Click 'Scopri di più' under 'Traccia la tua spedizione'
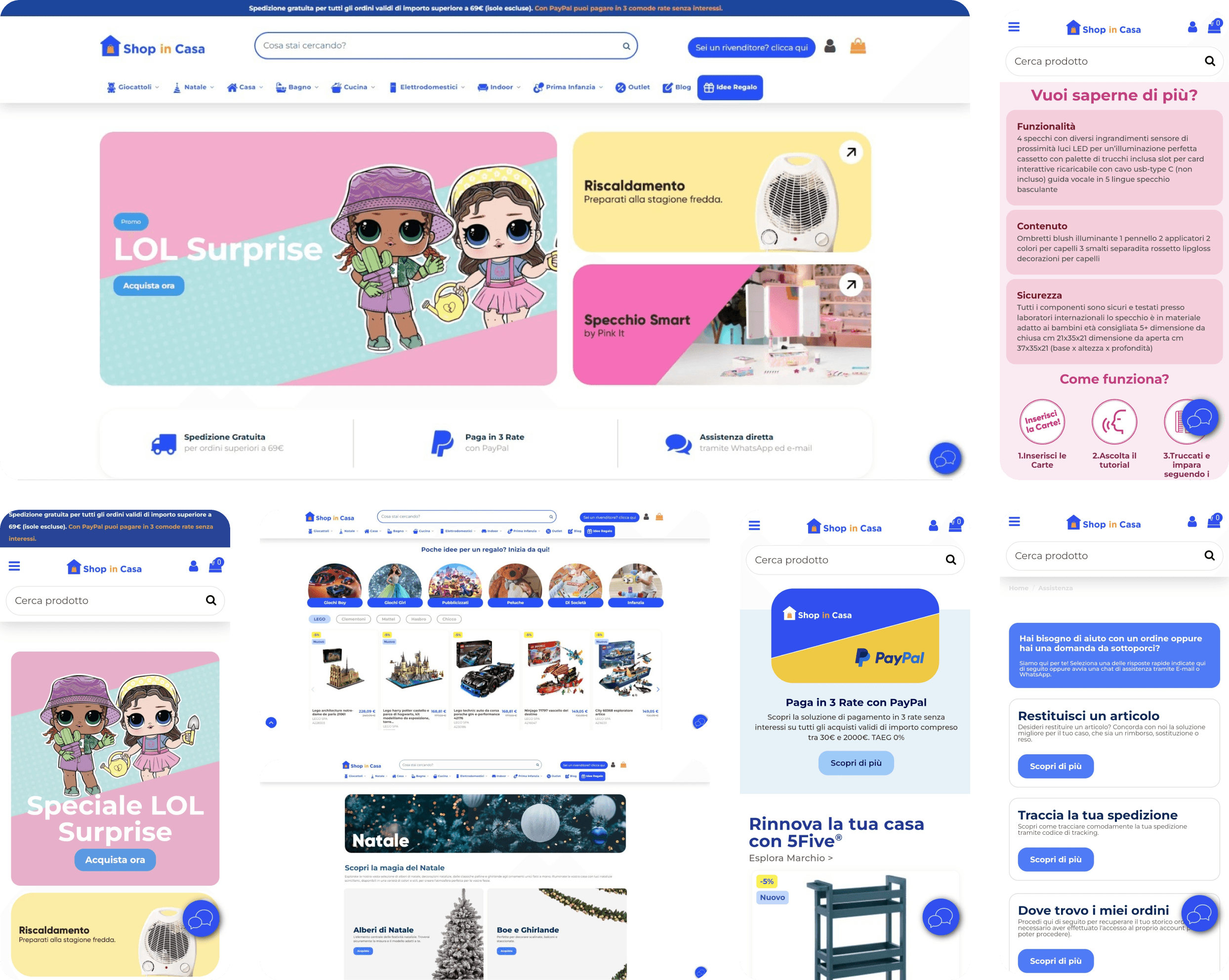The width and height of the screenshot is (1229, 980). (x=1056, y=859)
